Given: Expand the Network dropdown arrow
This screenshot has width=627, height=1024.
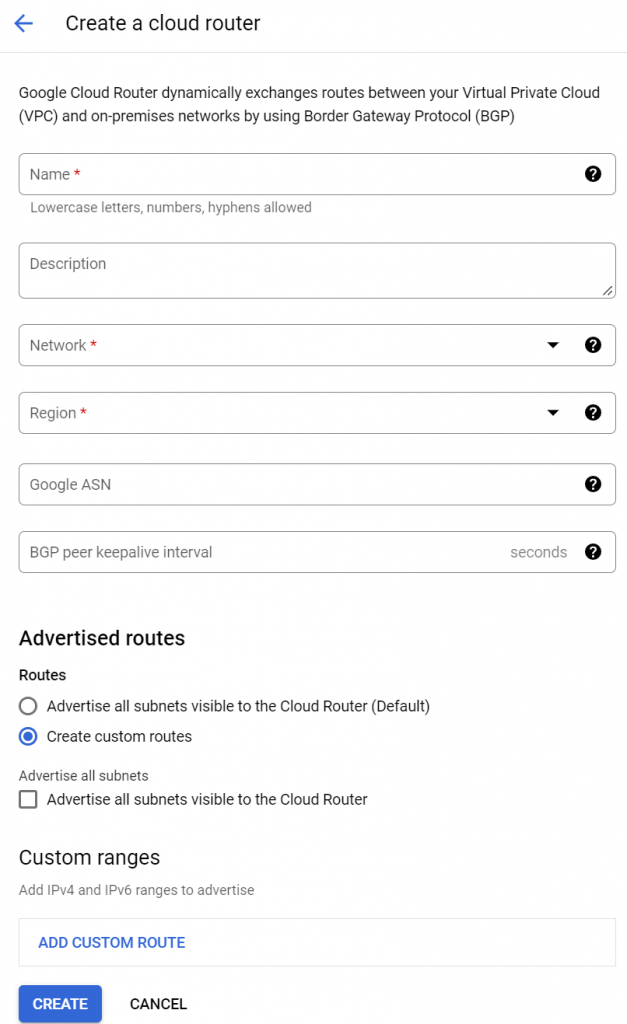Looking at the screenshot, I should coord(553,345).
